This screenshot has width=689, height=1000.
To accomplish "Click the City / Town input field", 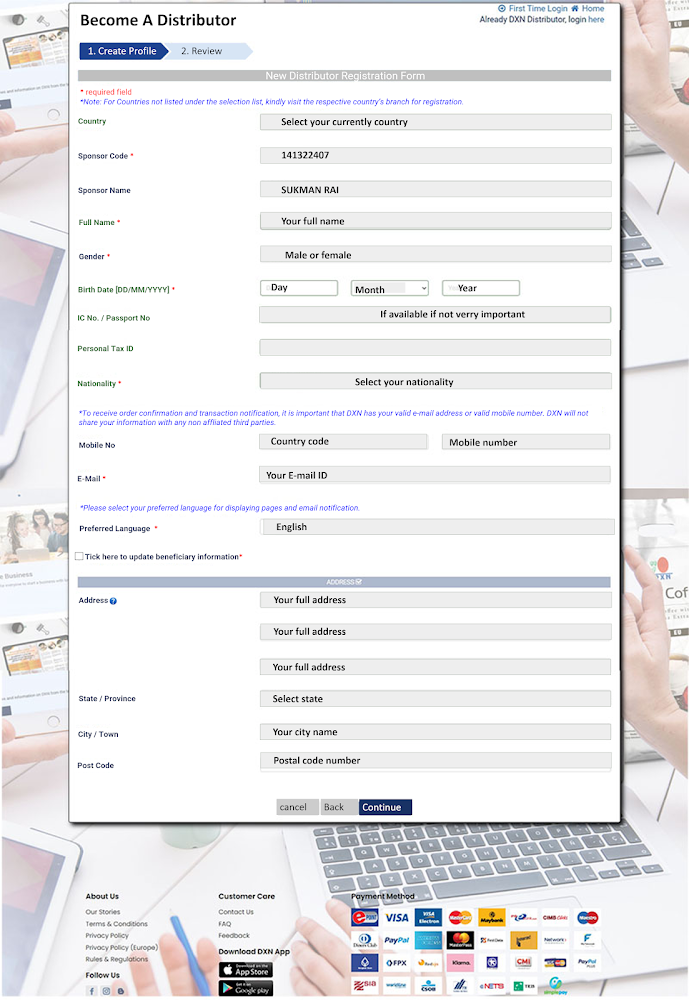I will (435, 732).
